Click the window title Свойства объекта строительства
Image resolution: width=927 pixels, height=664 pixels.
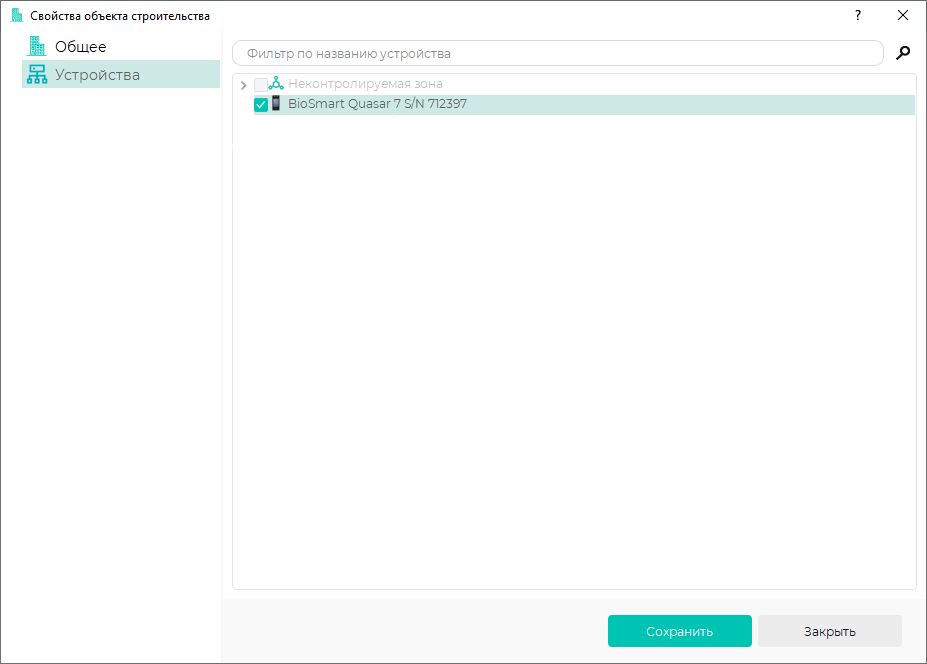120,15
